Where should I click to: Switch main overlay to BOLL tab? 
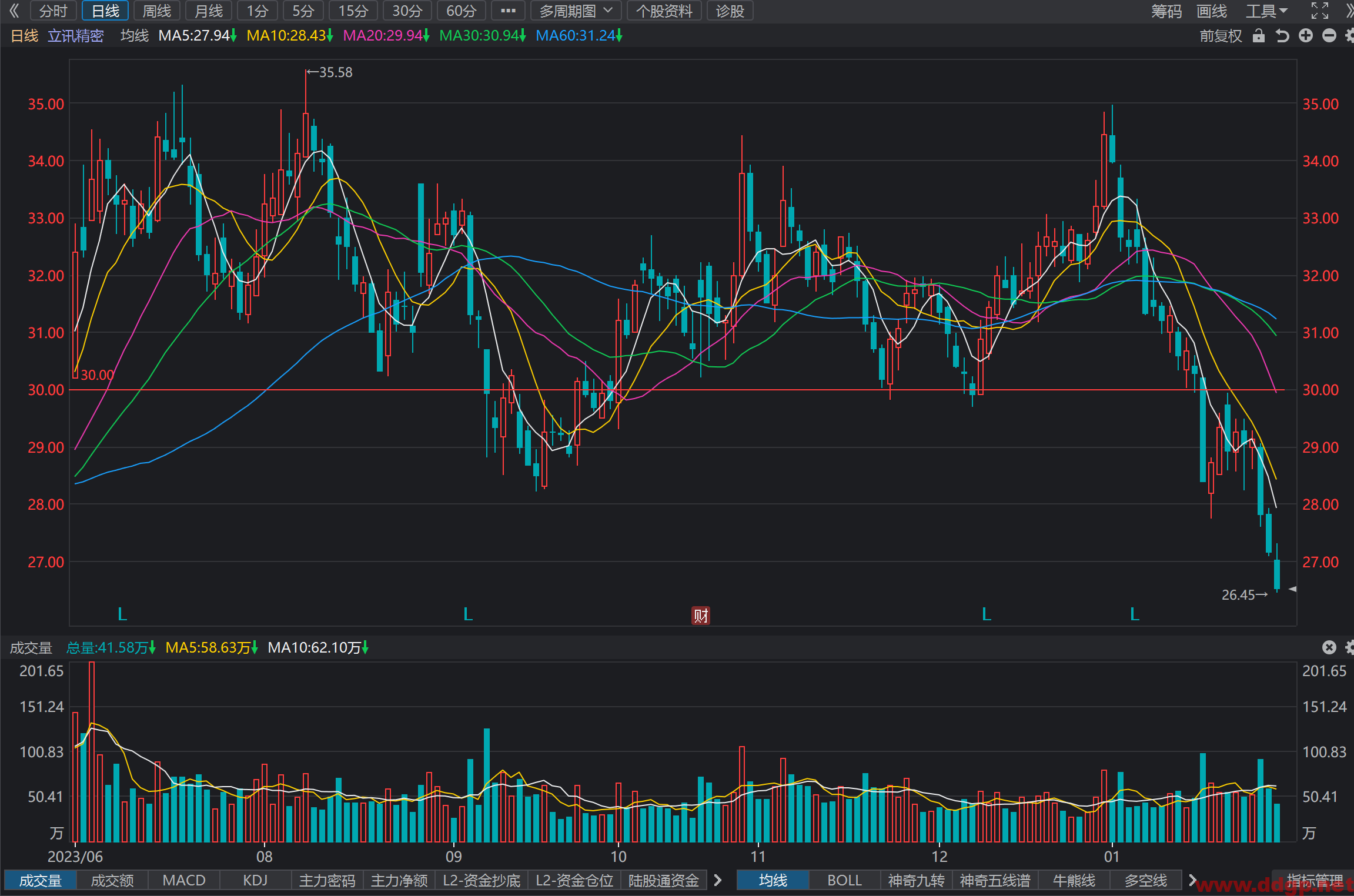(x=844, y=880)
